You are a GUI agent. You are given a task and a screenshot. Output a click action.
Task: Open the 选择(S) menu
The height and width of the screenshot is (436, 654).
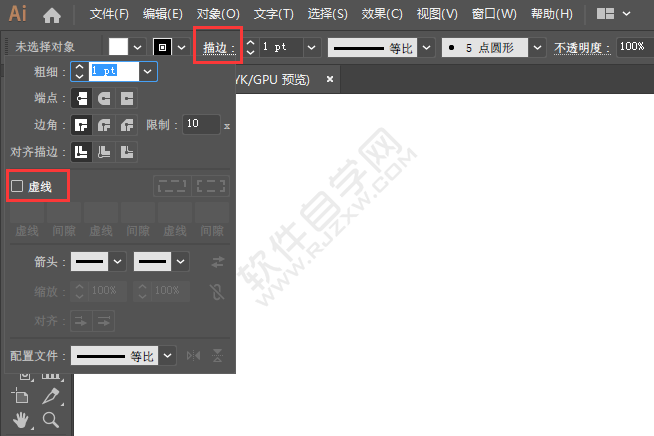coord(327,14)
